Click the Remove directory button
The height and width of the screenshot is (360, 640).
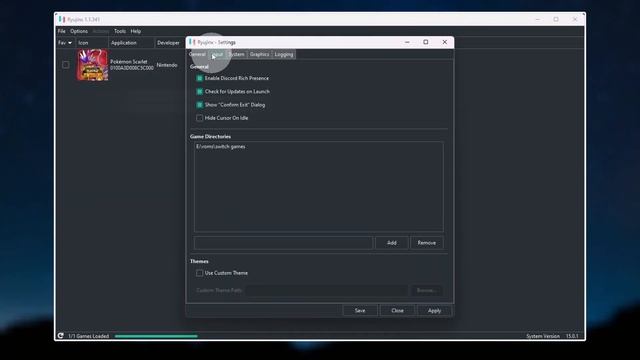coord(427,243)
